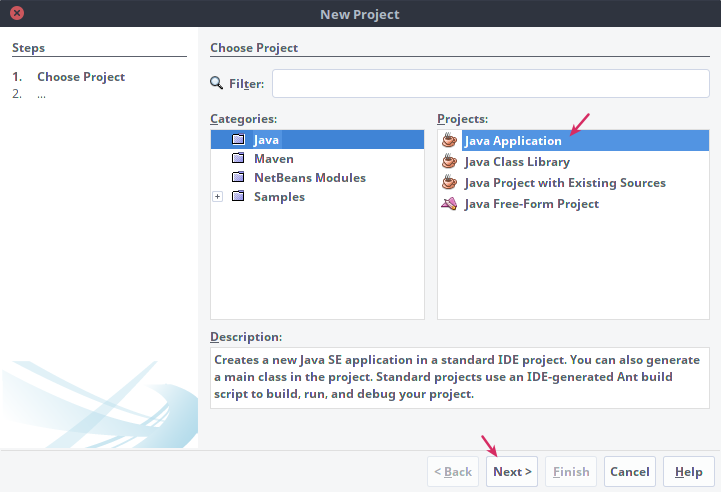This screenshot has height=492, width=721.
Task: Click icon for Java Project with Existing Sources
Action: (x=449, y=182)
